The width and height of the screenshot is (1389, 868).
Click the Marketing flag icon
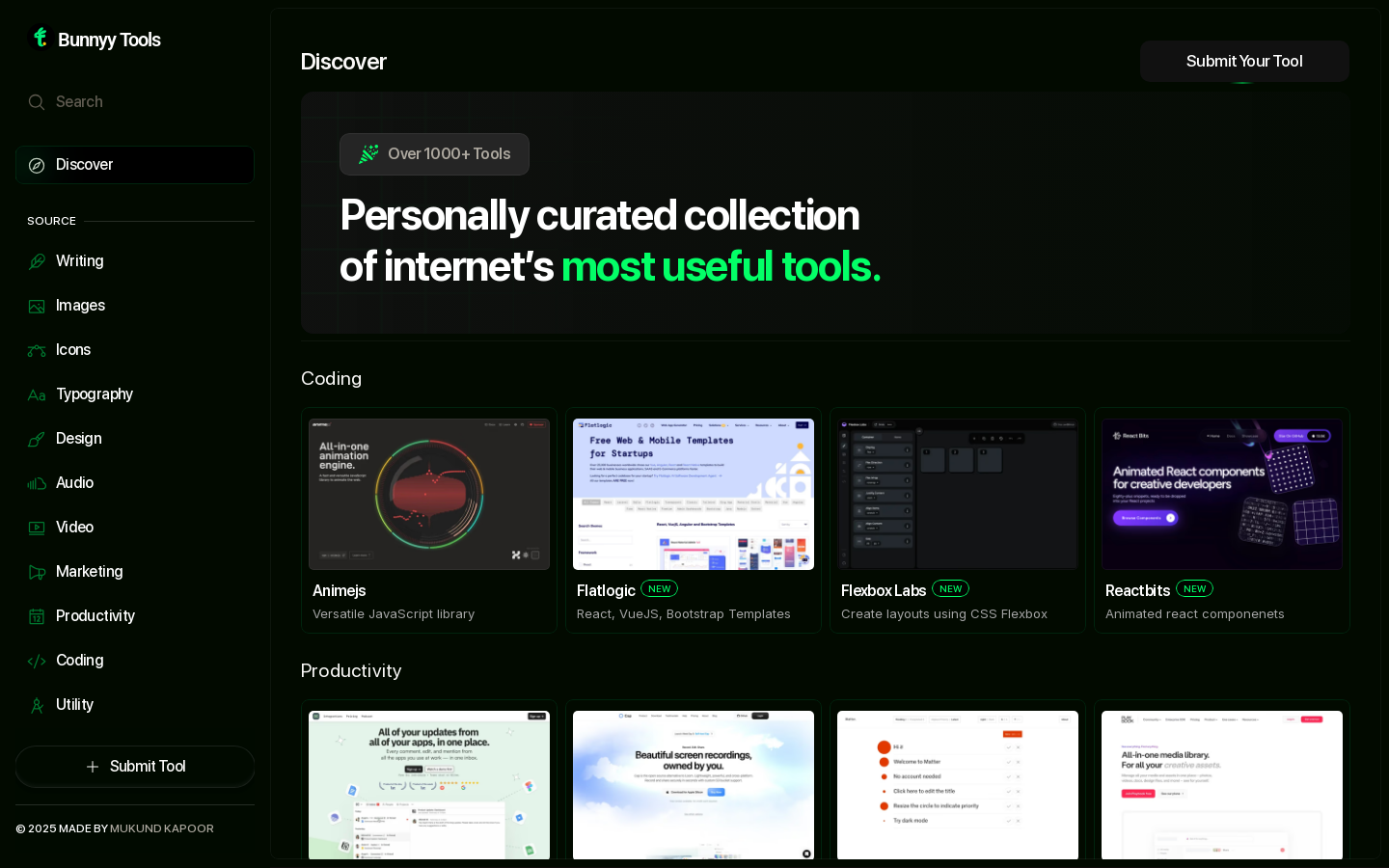pyautogui.click(x=37, y=572)
